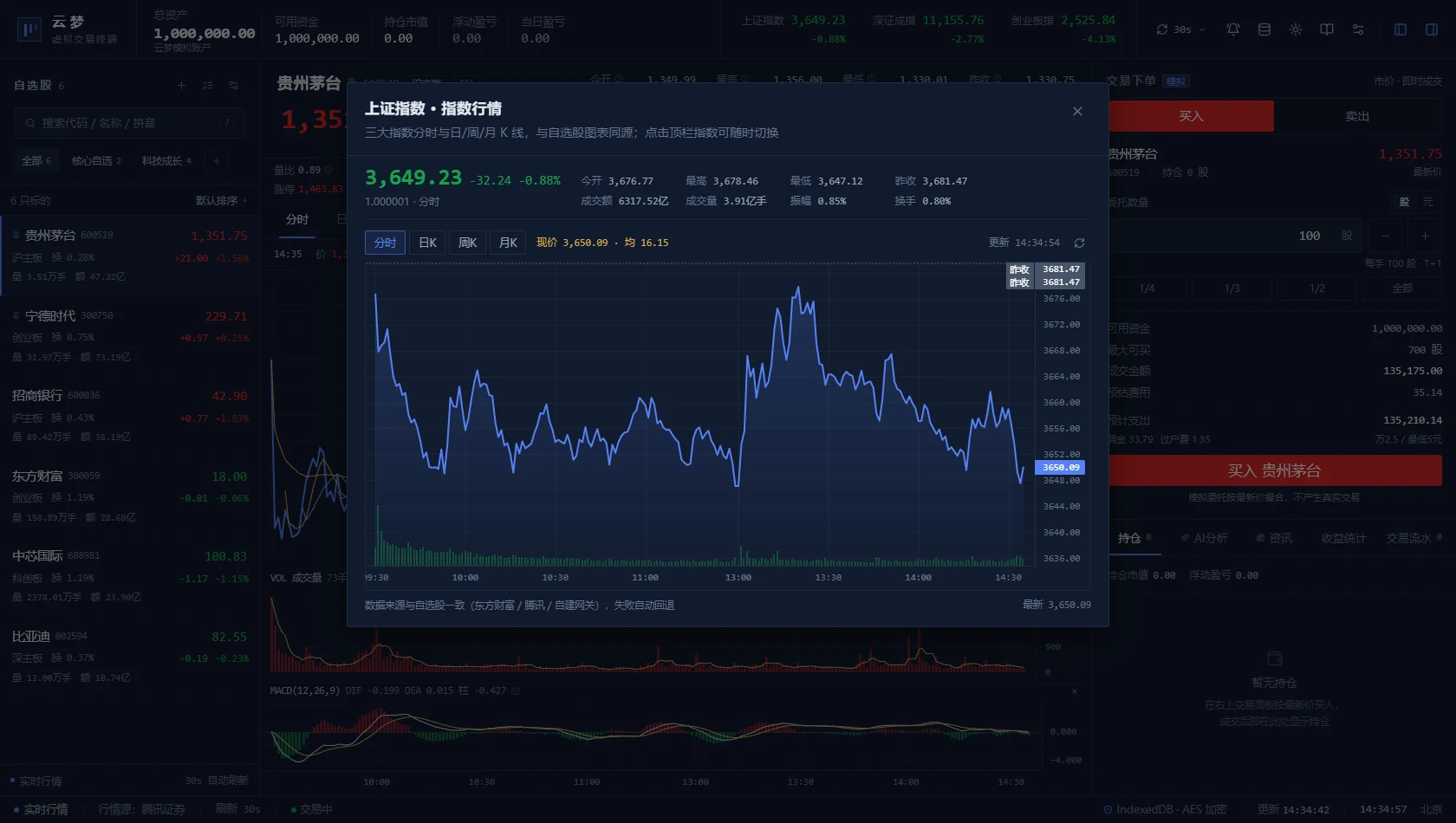
Task: Click the 上证指数 ticker in top bar
Action: coord(793,29)
